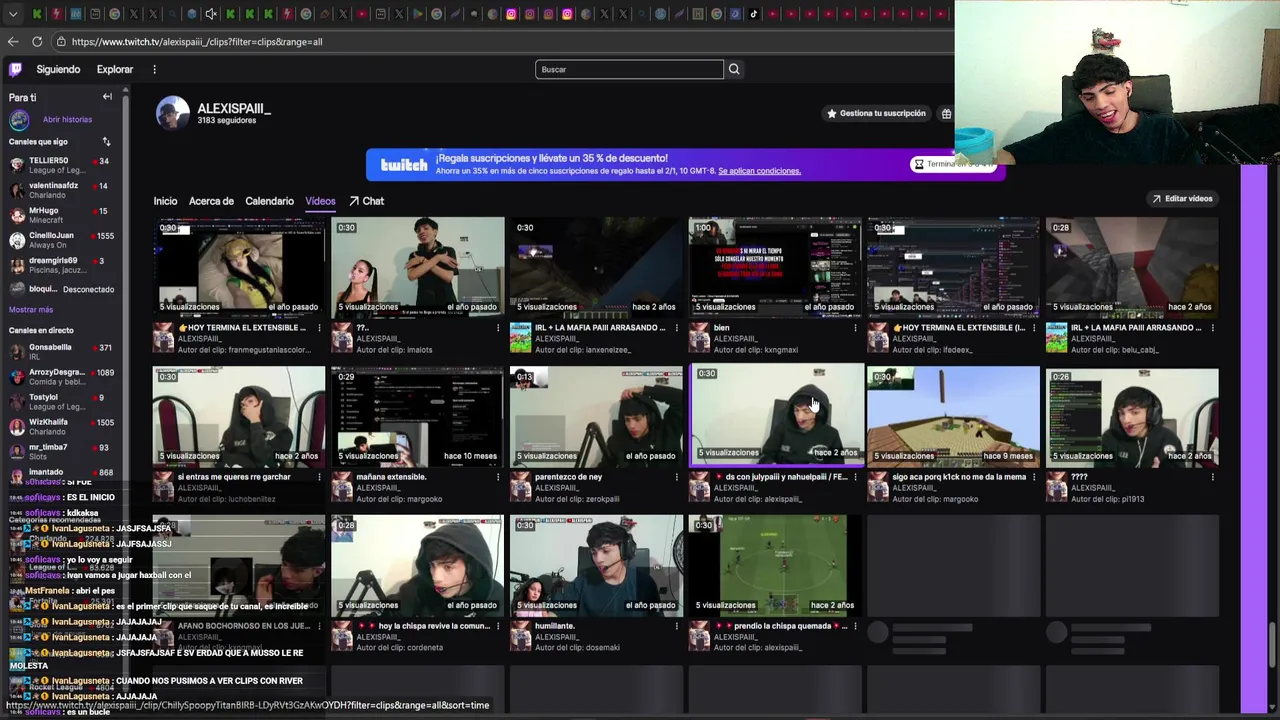Click Mostrar más in the sidebar
1280x720 pixels.
[x=31, y=310]
